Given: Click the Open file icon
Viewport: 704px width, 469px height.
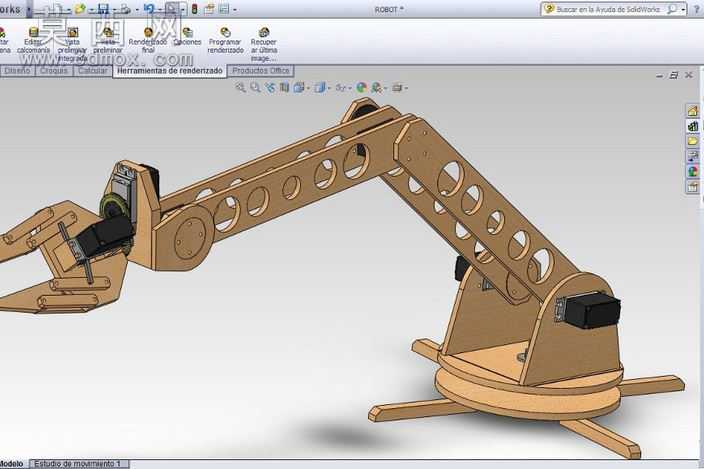Looking at the screenshot, I should (x=80, y=9).
